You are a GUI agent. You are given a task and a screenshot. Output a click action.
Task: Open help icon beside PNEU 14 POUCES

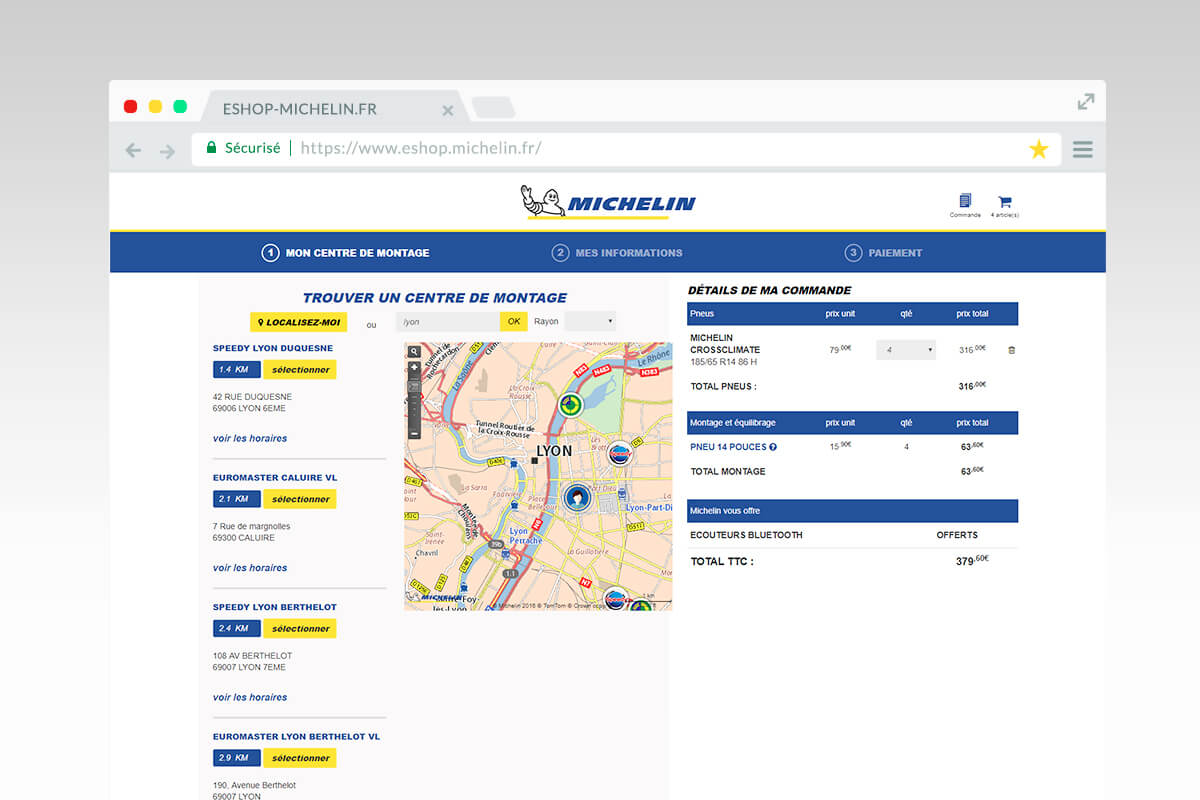pos(773,447)
